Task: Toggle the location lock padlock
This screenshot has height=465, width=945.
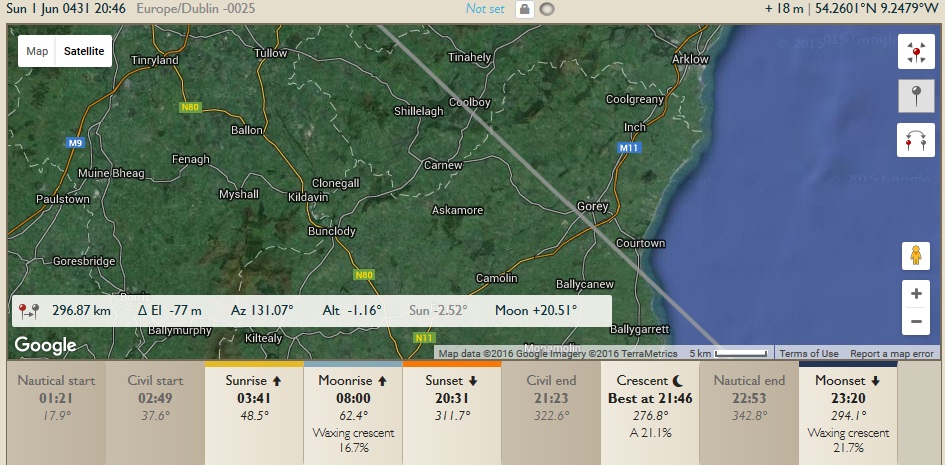Action: (524, 9)
